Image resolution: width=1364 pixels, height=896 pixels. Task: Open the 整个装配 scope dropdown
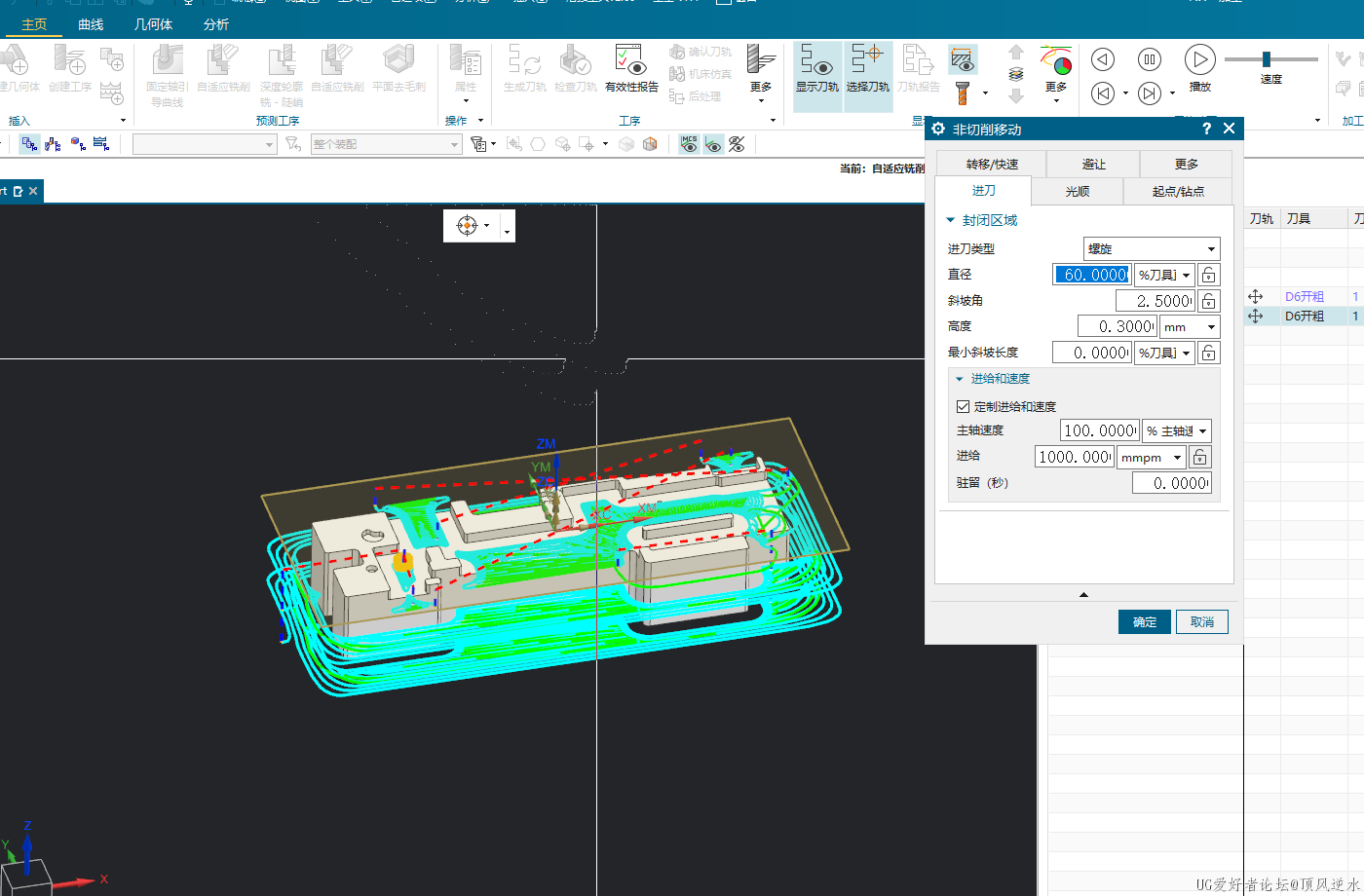tap(386, 144)
